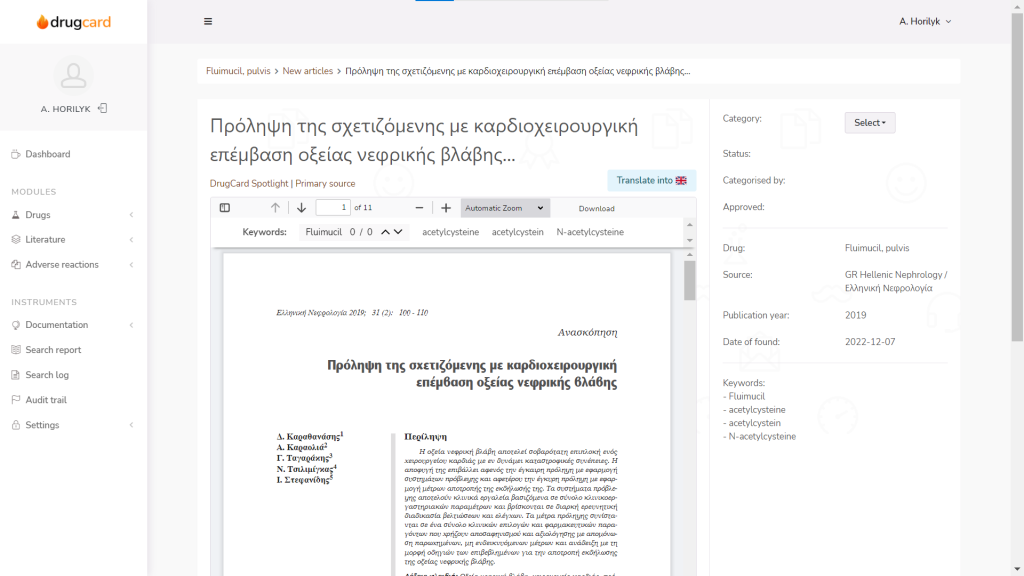Click the PDF viewer vertical scrollbar thumb
The image size is (1024, 576).
(x=690, y=280)
